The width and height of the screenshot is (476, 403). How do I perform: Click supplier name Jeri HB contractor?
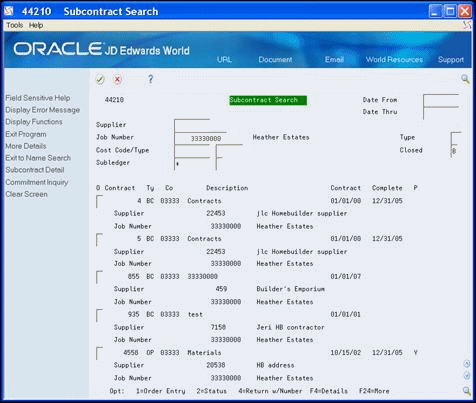pyautogui.click(x=290, y=327)
